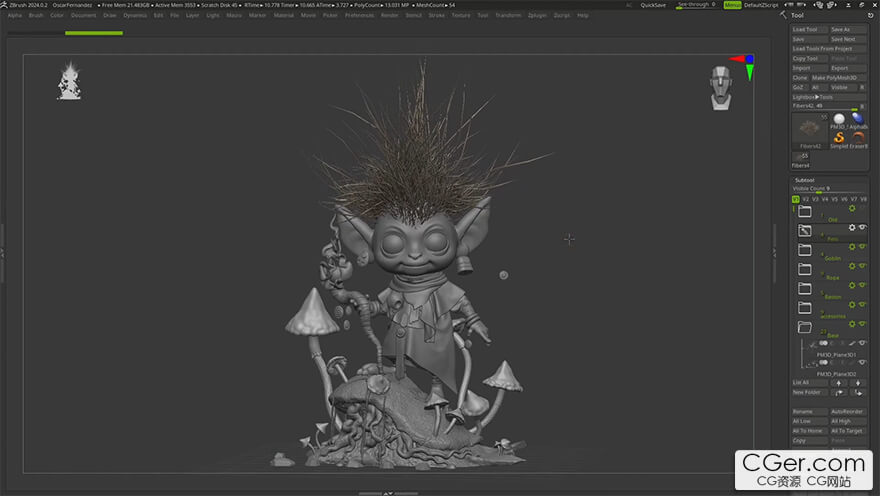Click the accesorios folder icon
Screen dimensions: 880x496
[804, 307]
